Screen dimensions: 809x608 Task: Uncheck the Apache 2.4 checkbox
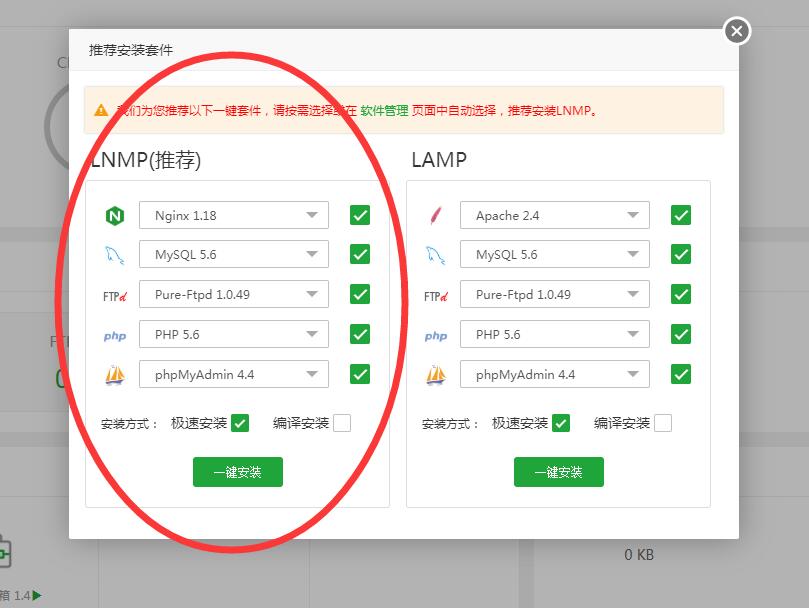(681, 215)
